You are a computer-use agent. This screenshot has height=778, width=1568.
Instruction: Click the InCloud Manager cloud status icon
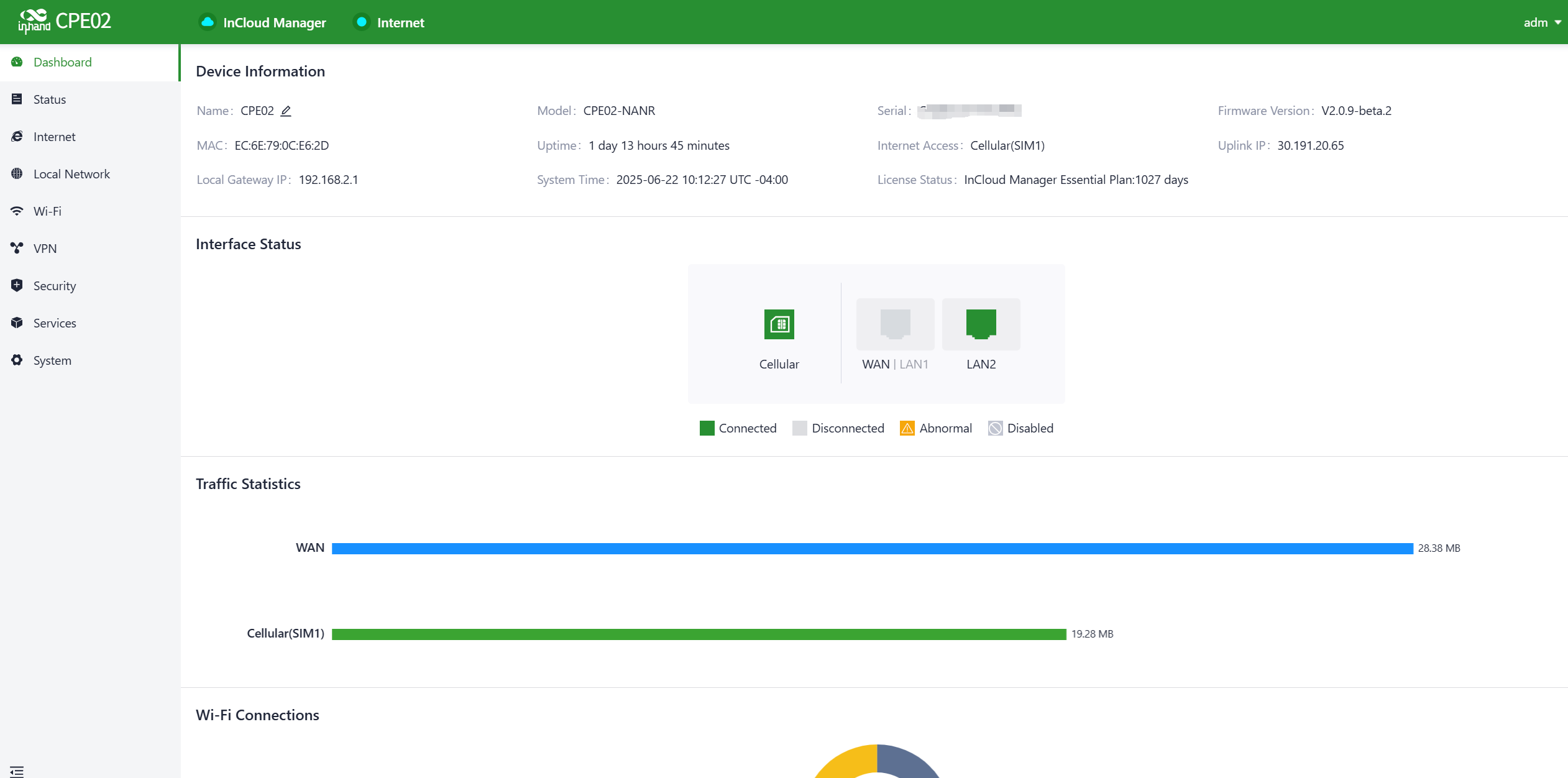pos(208,22)
